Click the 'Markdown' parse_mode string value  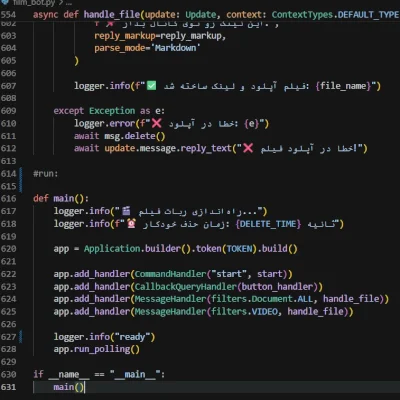coord(176,48)
